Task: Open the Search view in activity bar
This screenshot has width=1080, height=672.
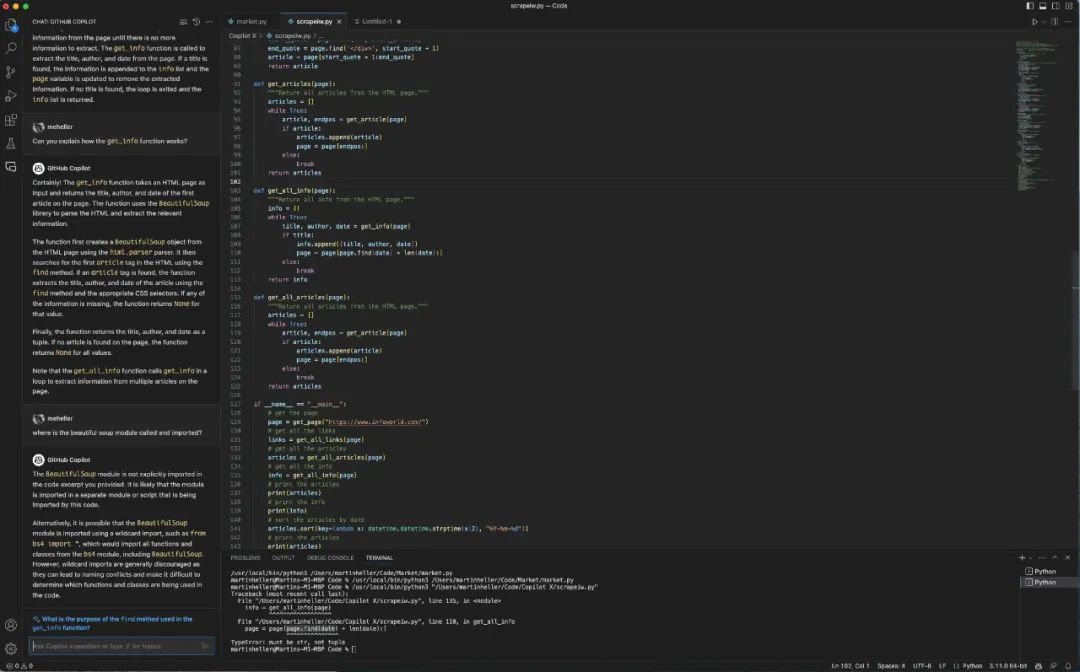Action: click(11, 48)
